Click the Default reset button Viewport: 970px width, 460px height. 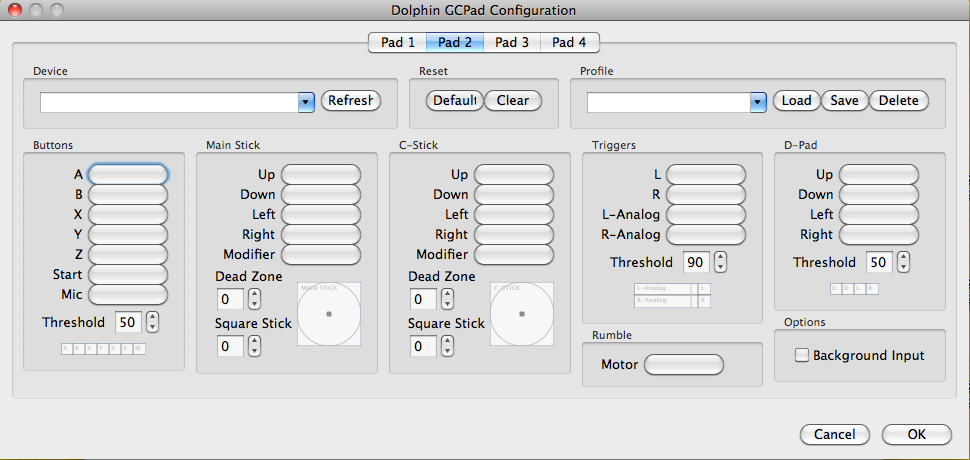(x=454, y=101)
